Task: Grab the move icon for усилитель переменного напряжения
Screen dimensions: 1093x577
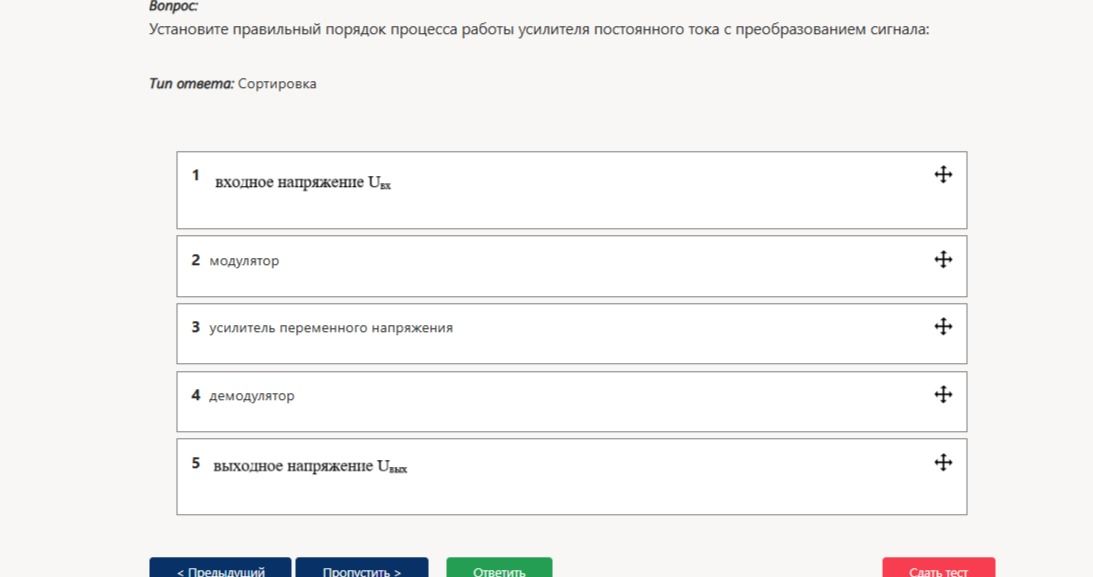Action: click(943, 326)
